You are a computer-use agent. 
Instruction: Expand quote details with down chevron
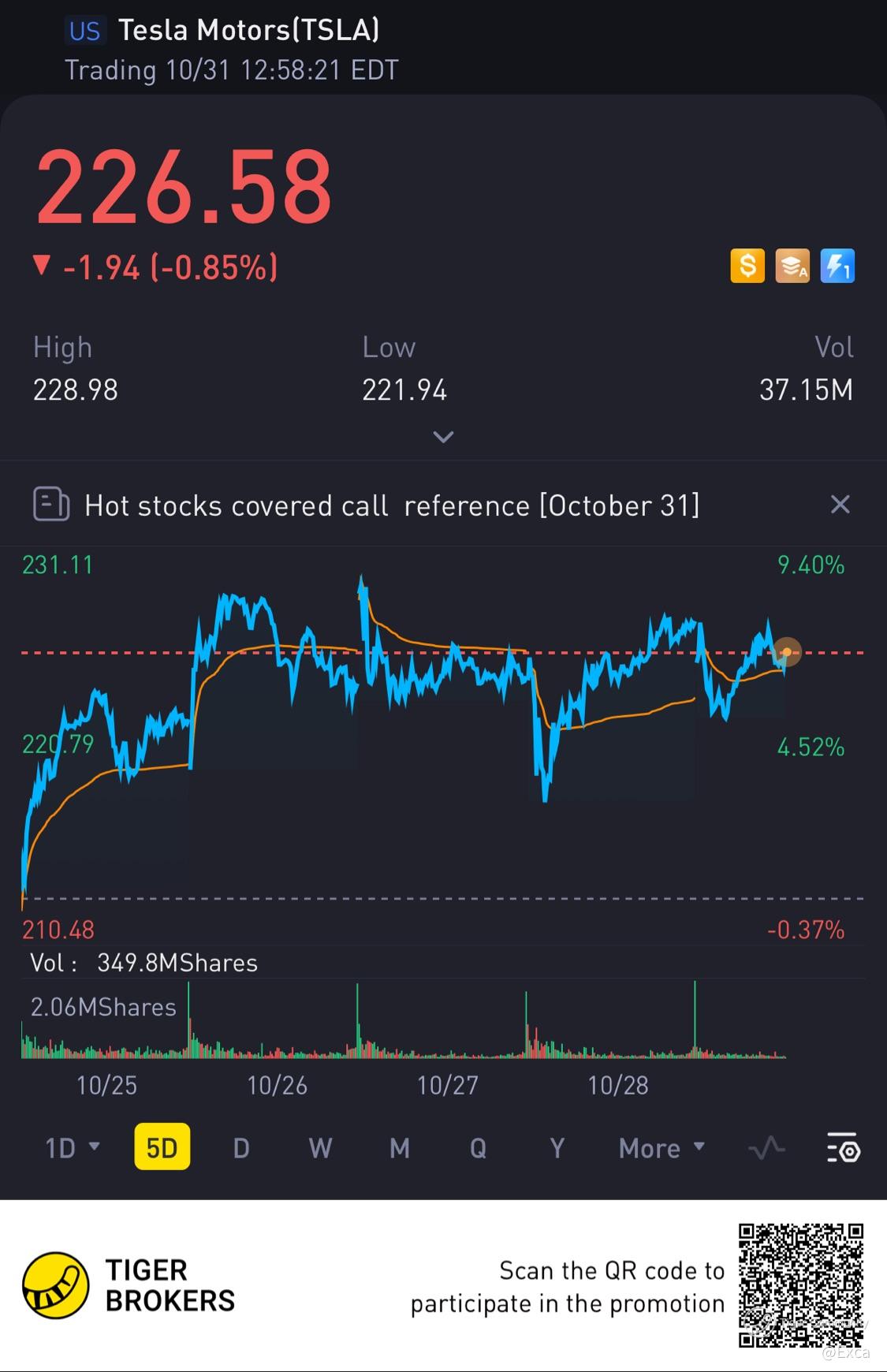pos(443,436)
